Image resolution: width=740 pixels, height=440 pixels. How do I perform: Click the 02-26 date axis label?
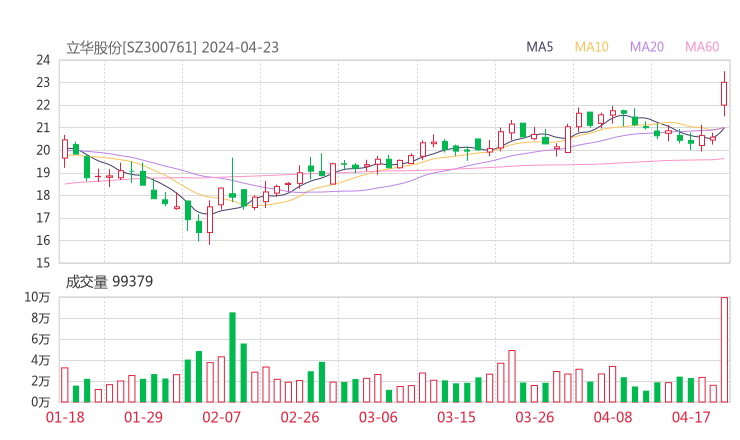[300, 417]
